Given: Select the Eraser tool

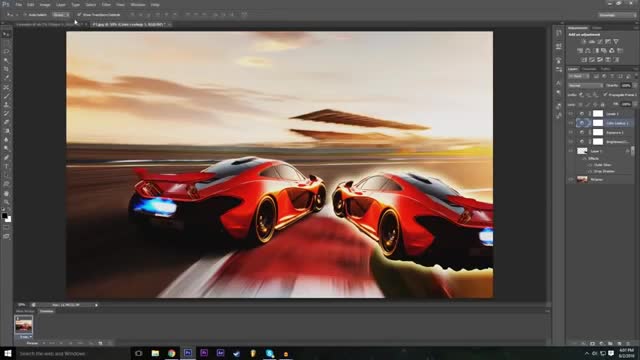Looking at the screenshot, I should click(7, 122).
